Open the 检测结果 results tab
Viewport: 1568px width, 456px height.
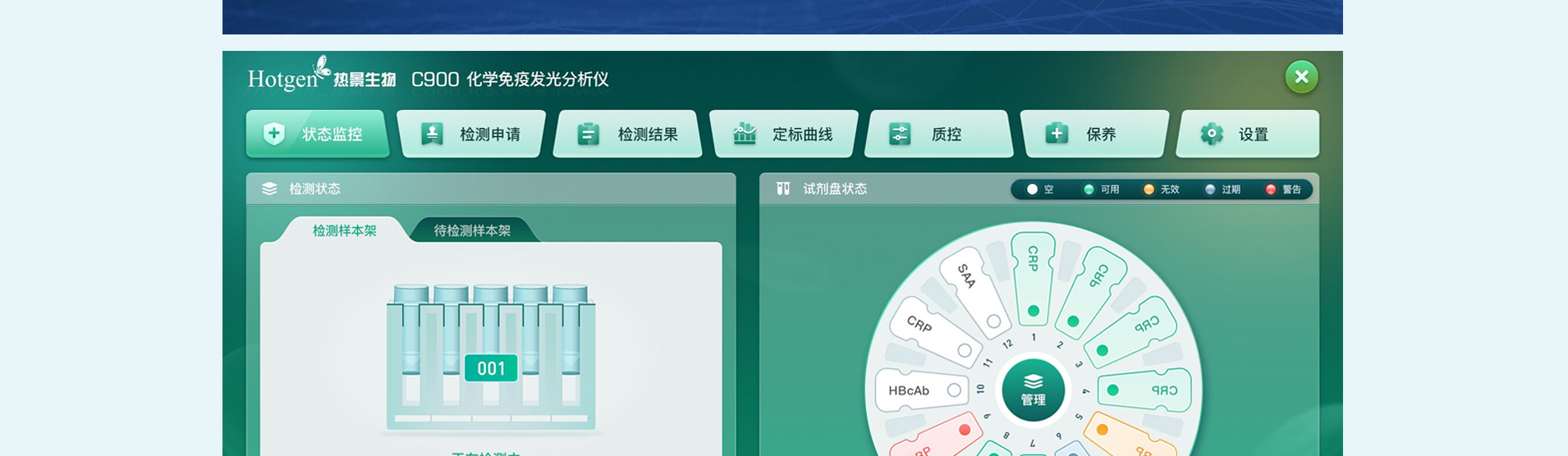pos(628,134)
